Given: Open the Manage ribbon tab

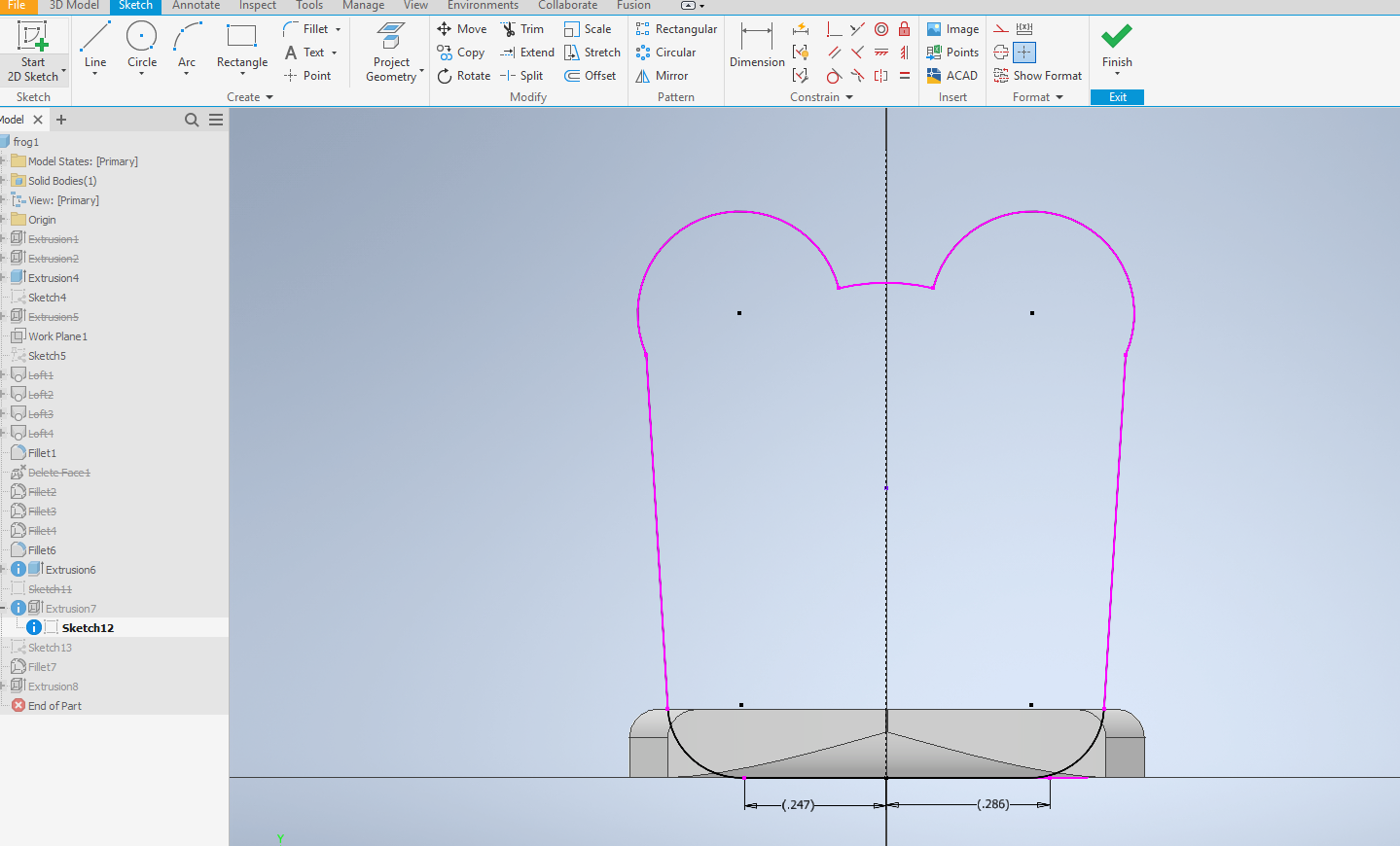Looking at the screenshot, I should coord(363,6).
